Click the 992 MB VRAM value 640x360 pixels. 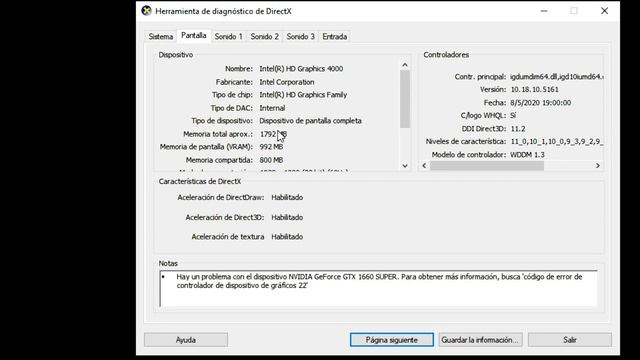271,147
